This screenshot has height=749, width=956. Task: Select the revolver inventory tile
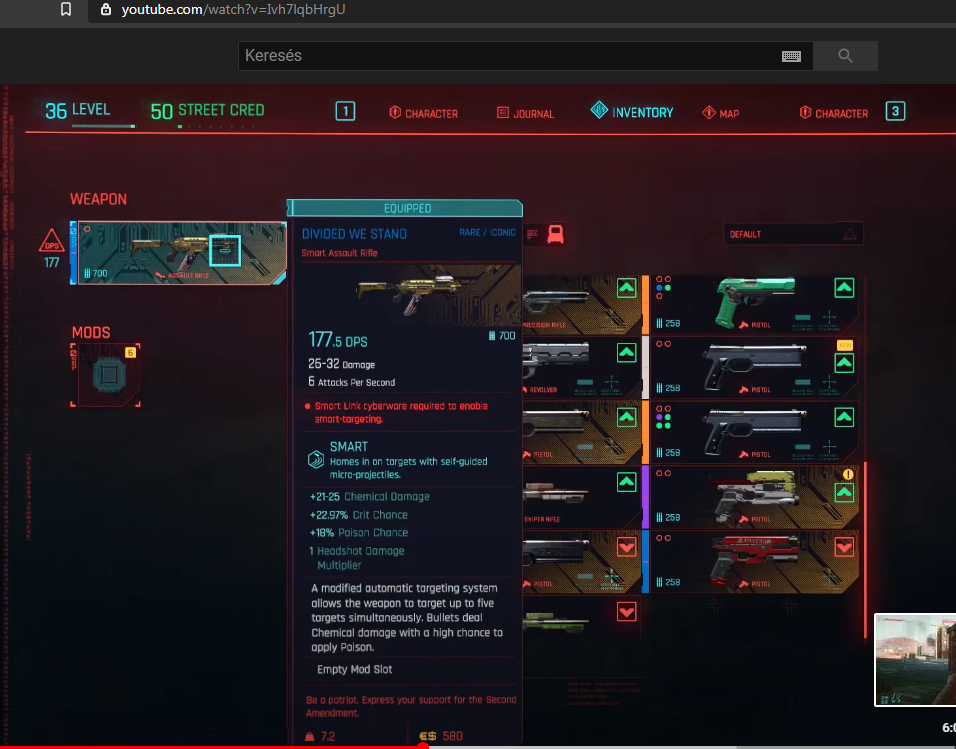[x=582, y=367]
